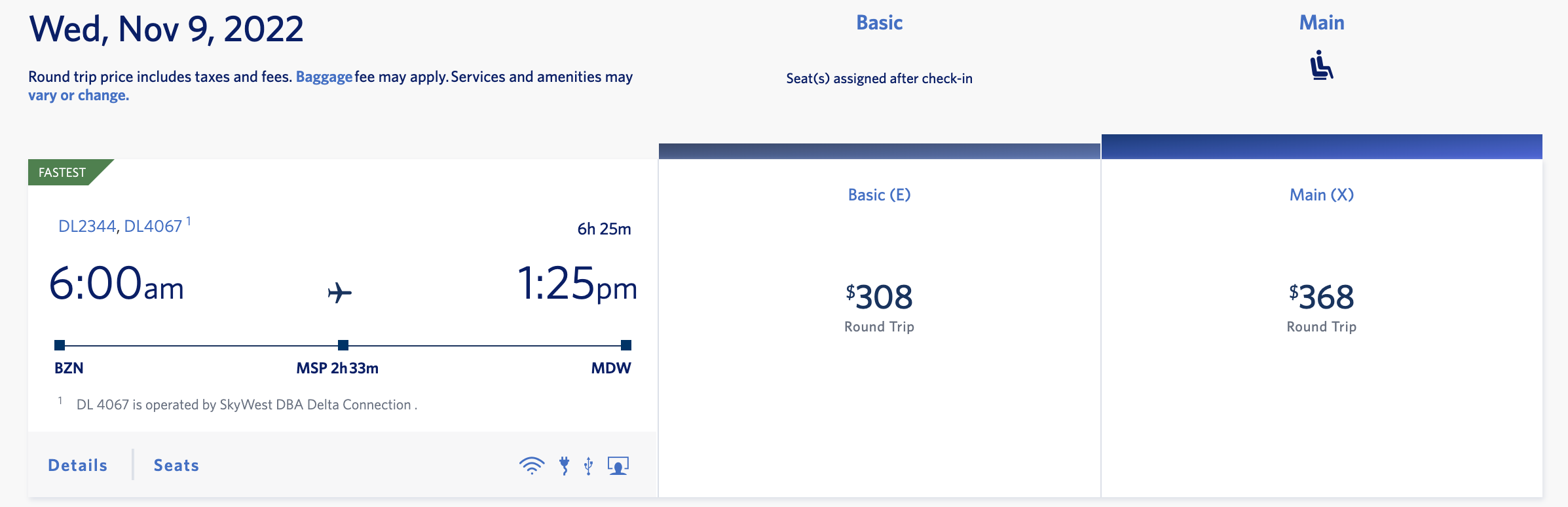Click the vary or change link
The height and width of the screenshot is (507, 1568).
click(x=79, y=95)
